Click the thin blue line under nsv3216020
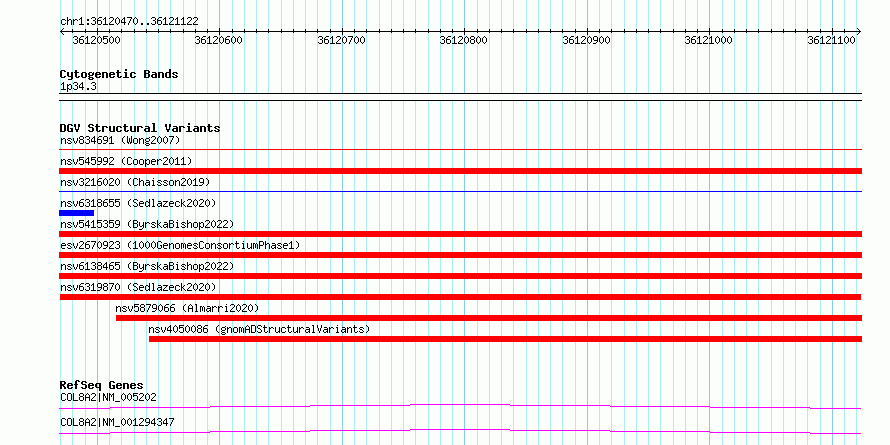Screen dimensions: 890x445 point(460,192)
